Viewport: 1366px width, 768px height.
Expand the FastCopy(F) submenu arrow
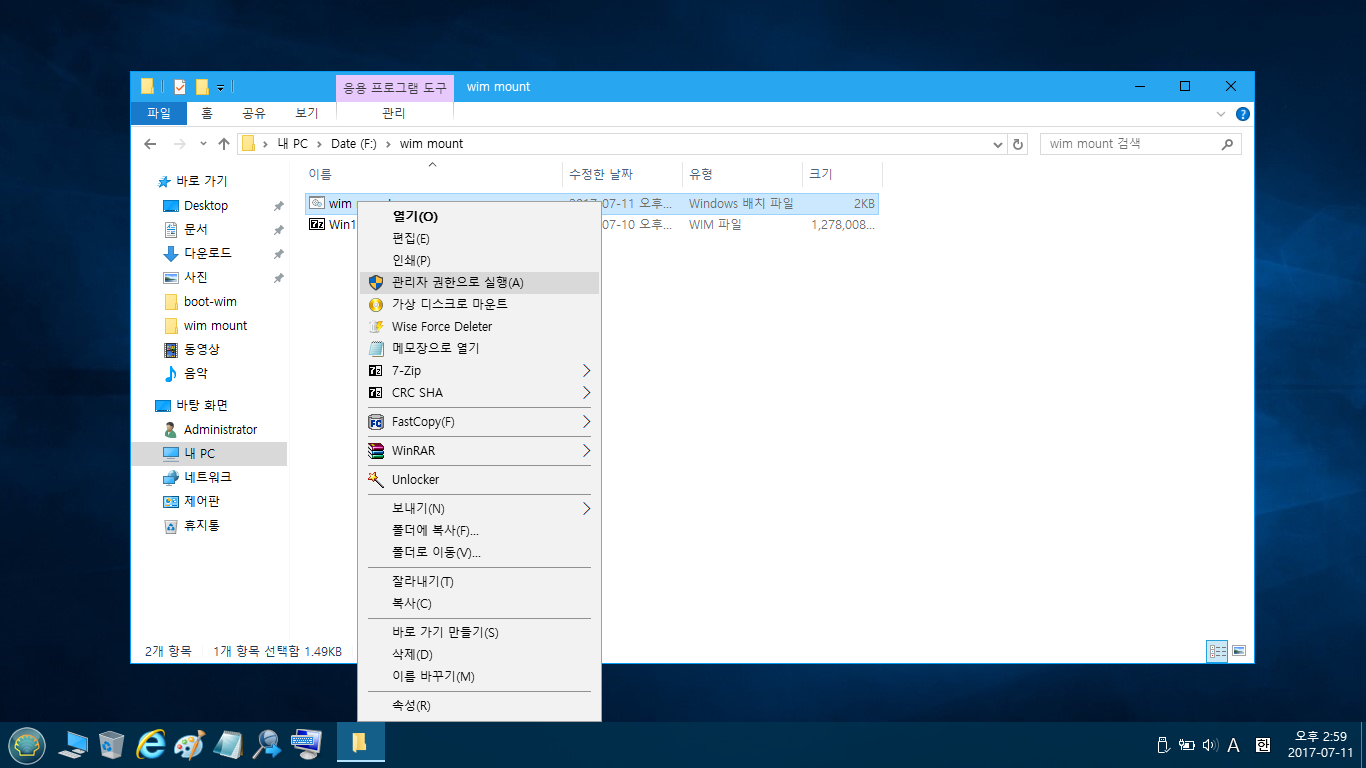pyautogui.click(x=587, y=421)
